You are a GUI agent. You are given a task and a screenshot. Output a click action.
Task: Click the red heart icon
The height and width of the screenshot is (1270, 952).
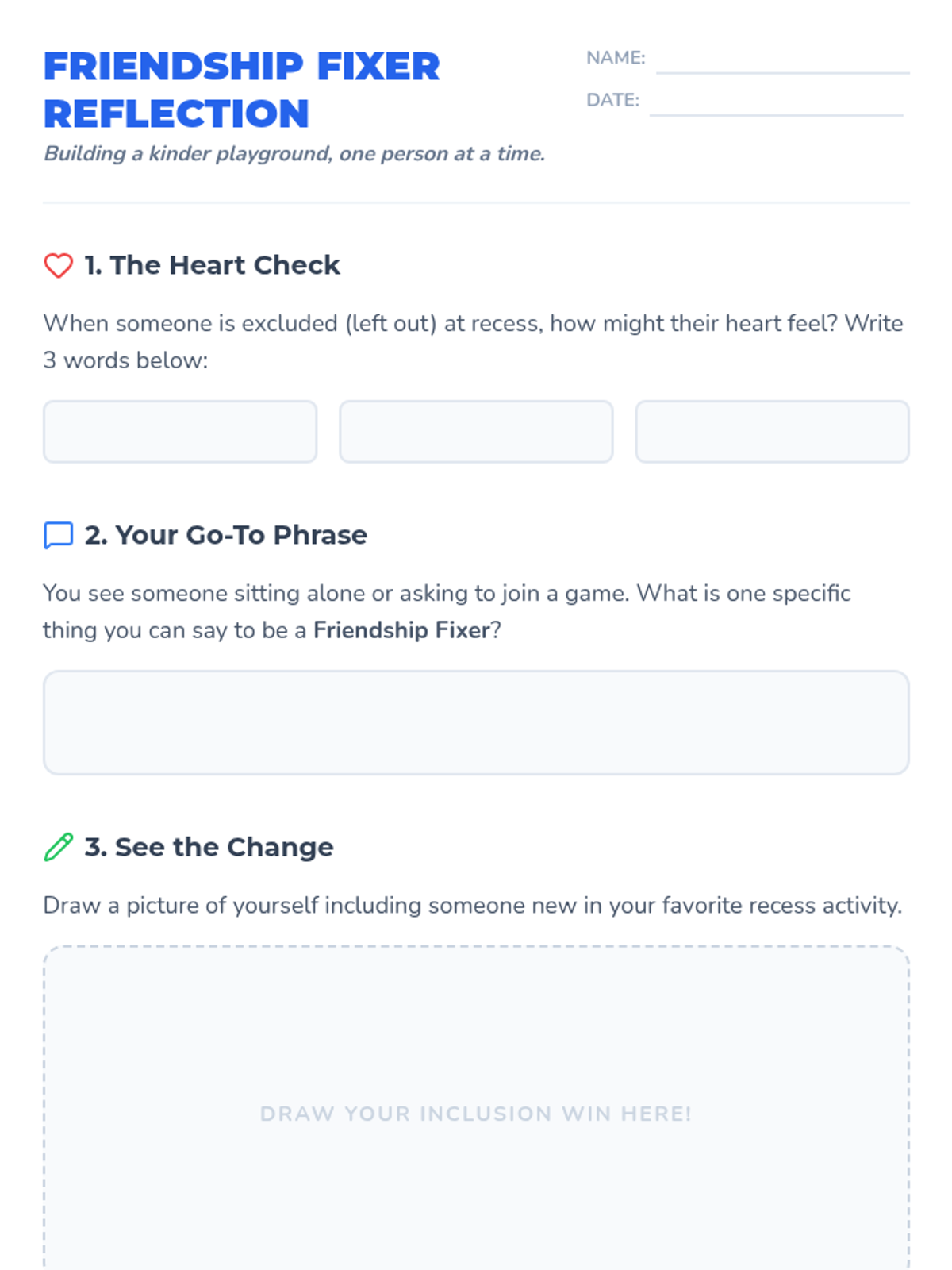58,265
